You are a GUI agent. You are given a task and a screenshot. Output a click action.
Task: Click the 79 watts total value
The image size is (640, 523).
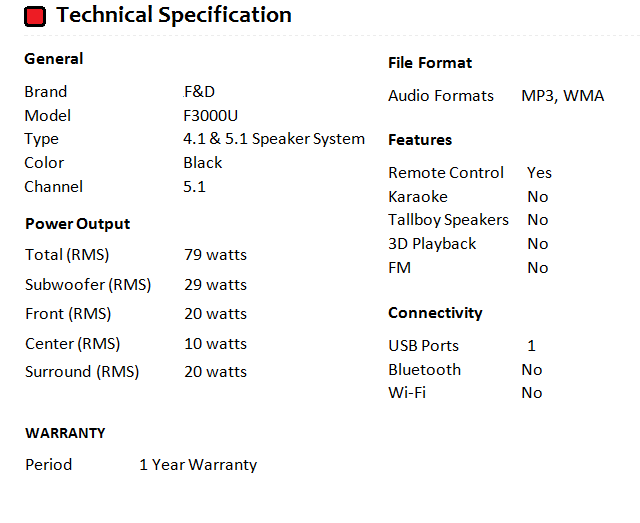(215, 255)
